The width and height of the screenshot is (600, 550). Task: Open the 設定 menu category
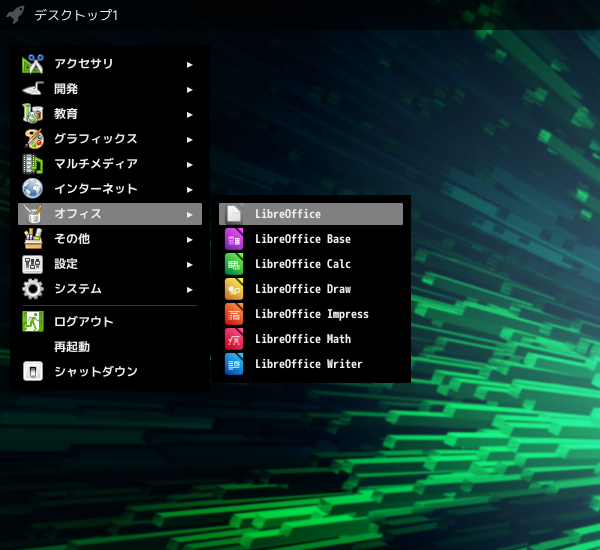coord(110,264)
